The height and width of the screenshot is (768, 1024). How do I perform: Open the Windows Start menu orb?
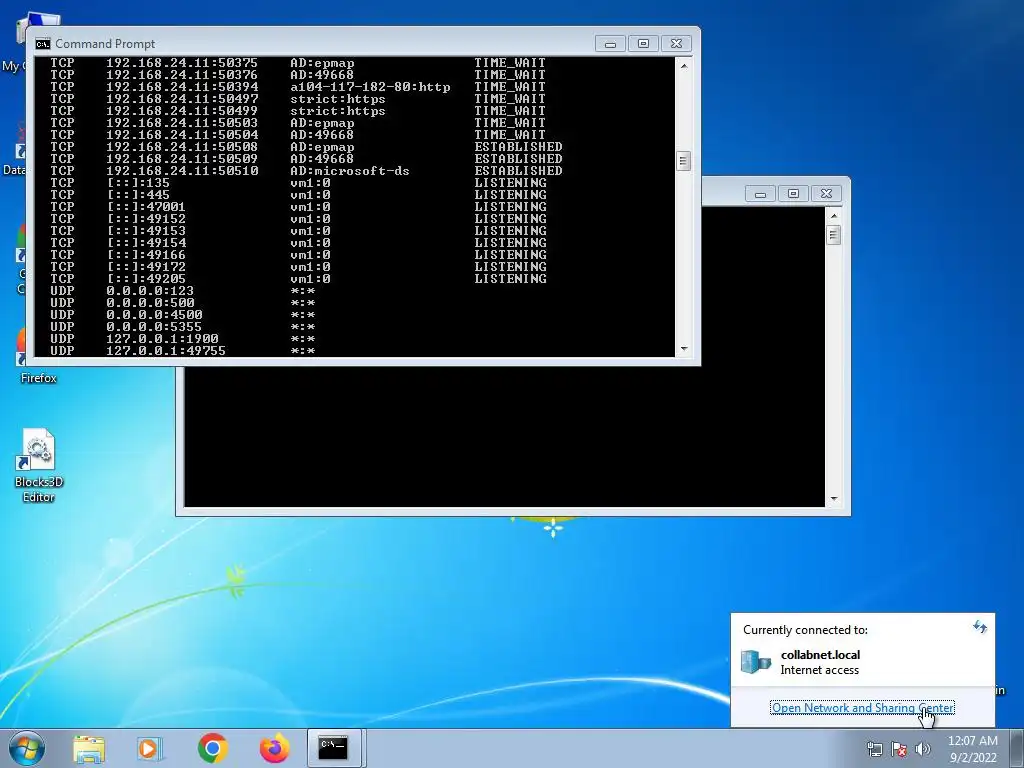point(26,748)
